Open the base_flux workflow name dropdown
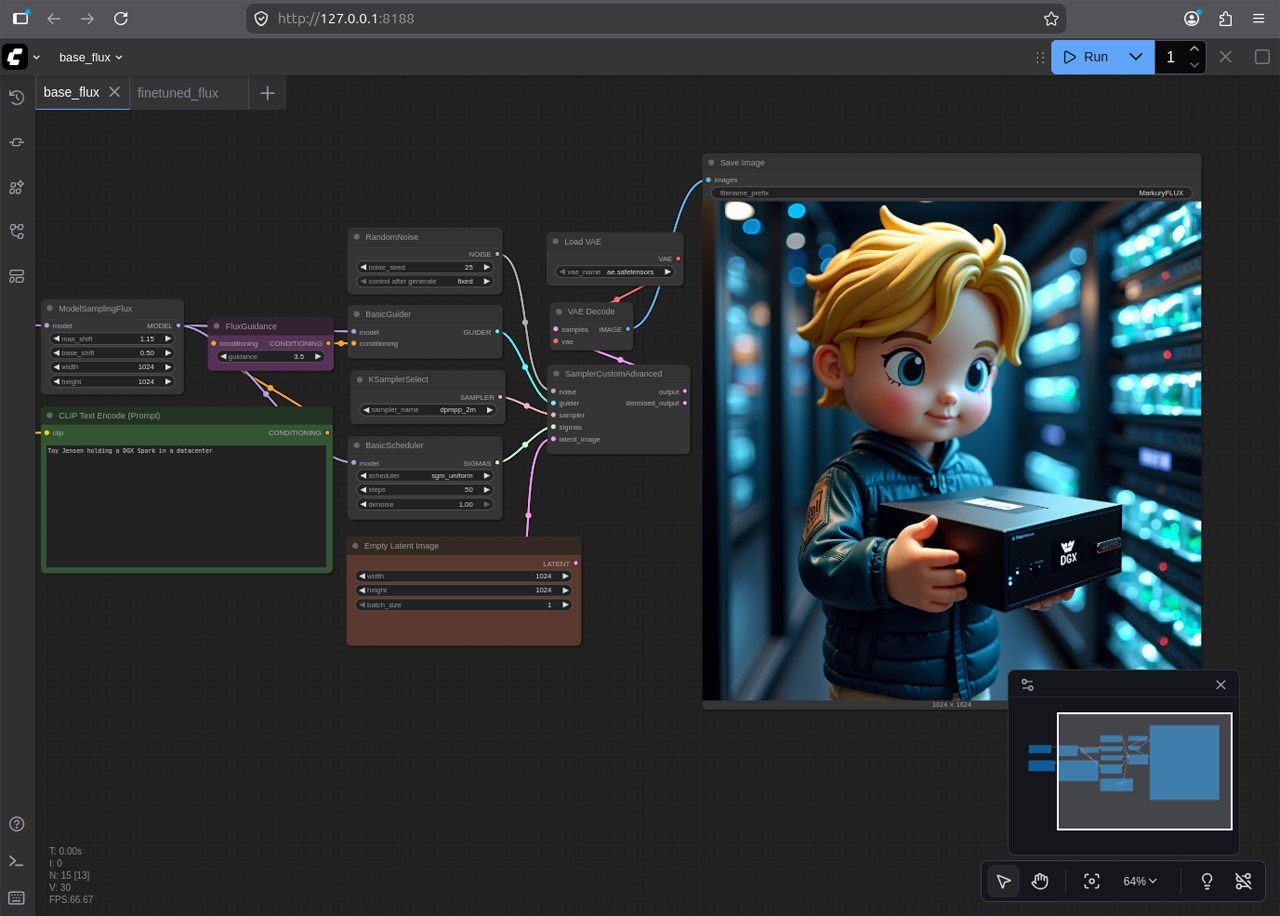 (x=91, y=57)
